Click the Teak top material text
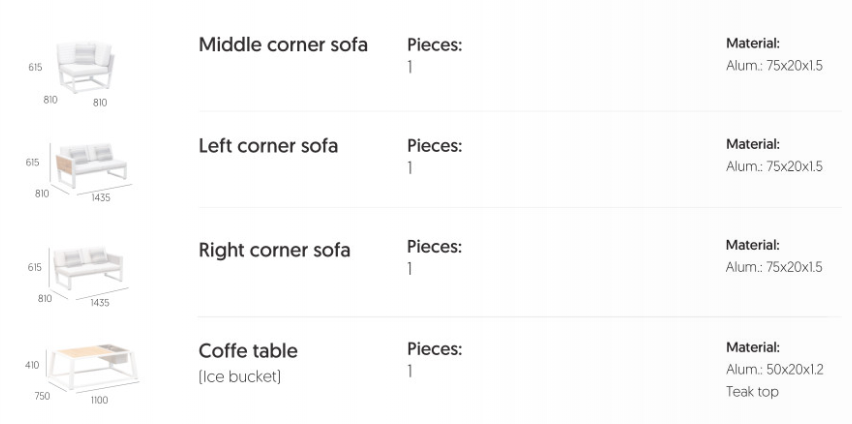 pyautogui.click(x=752, y=392)
